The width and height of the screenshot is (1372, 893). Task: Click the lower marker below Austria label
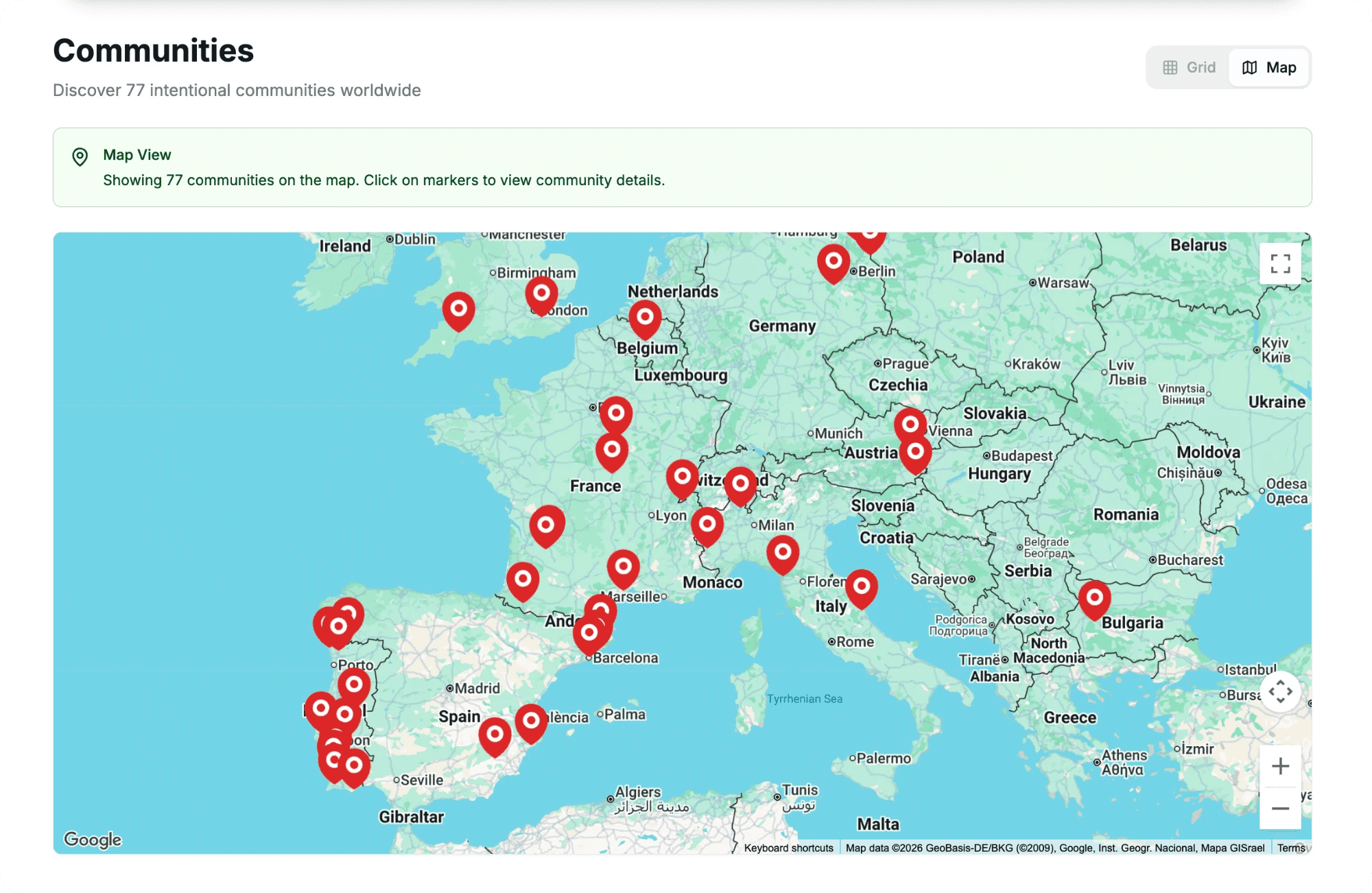point(915,454)
